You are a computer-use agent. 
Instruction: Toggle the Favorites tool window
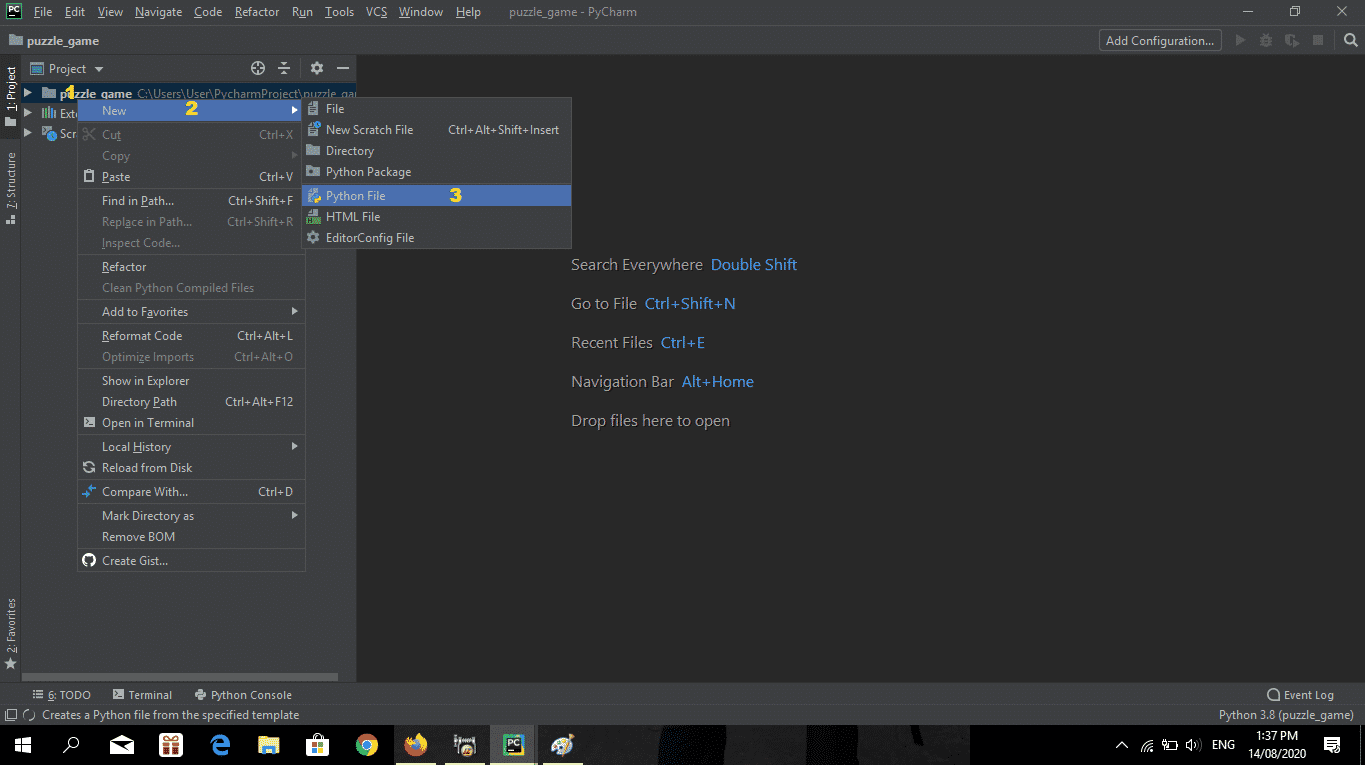[10, 625]
